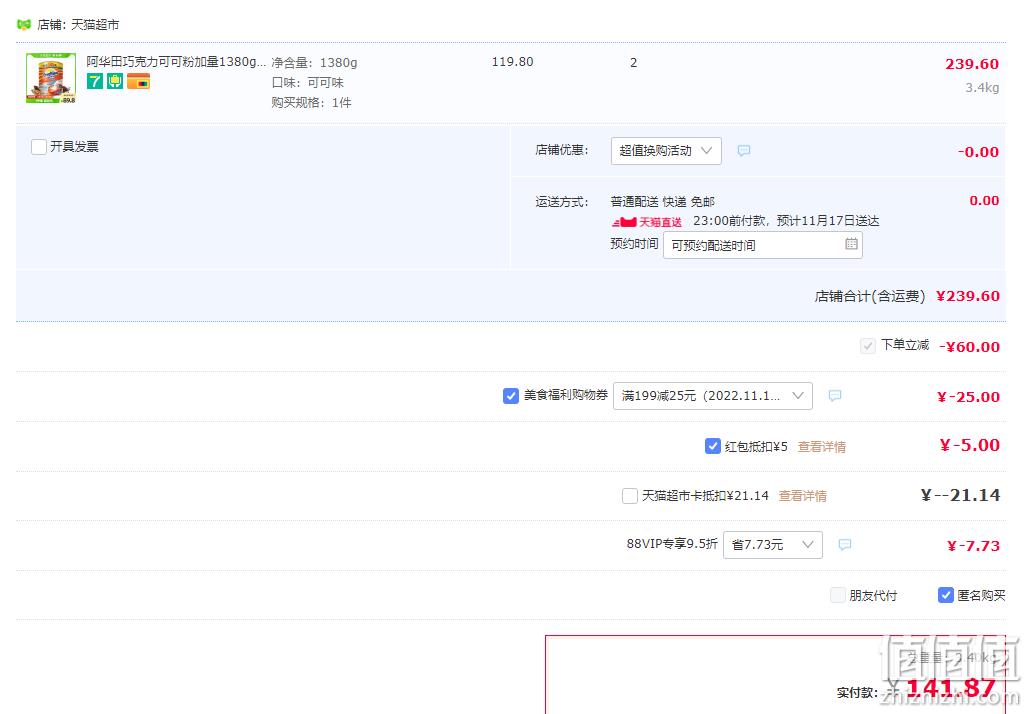Click the ¥-25.00 coupon amount
Screen dimensions: 1029x714
coord(969,397)
